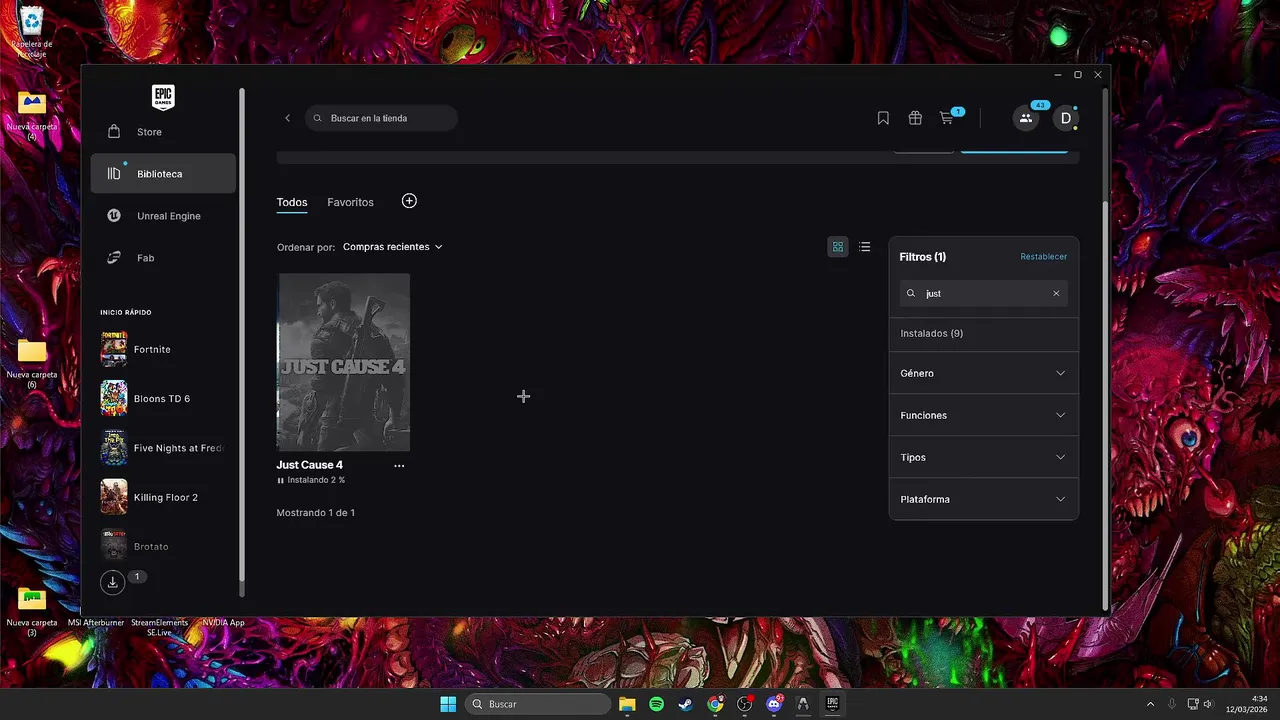This screenshot has height=720, width=1280.
Task: Show hidden system tray icons
Action: 1150,704
